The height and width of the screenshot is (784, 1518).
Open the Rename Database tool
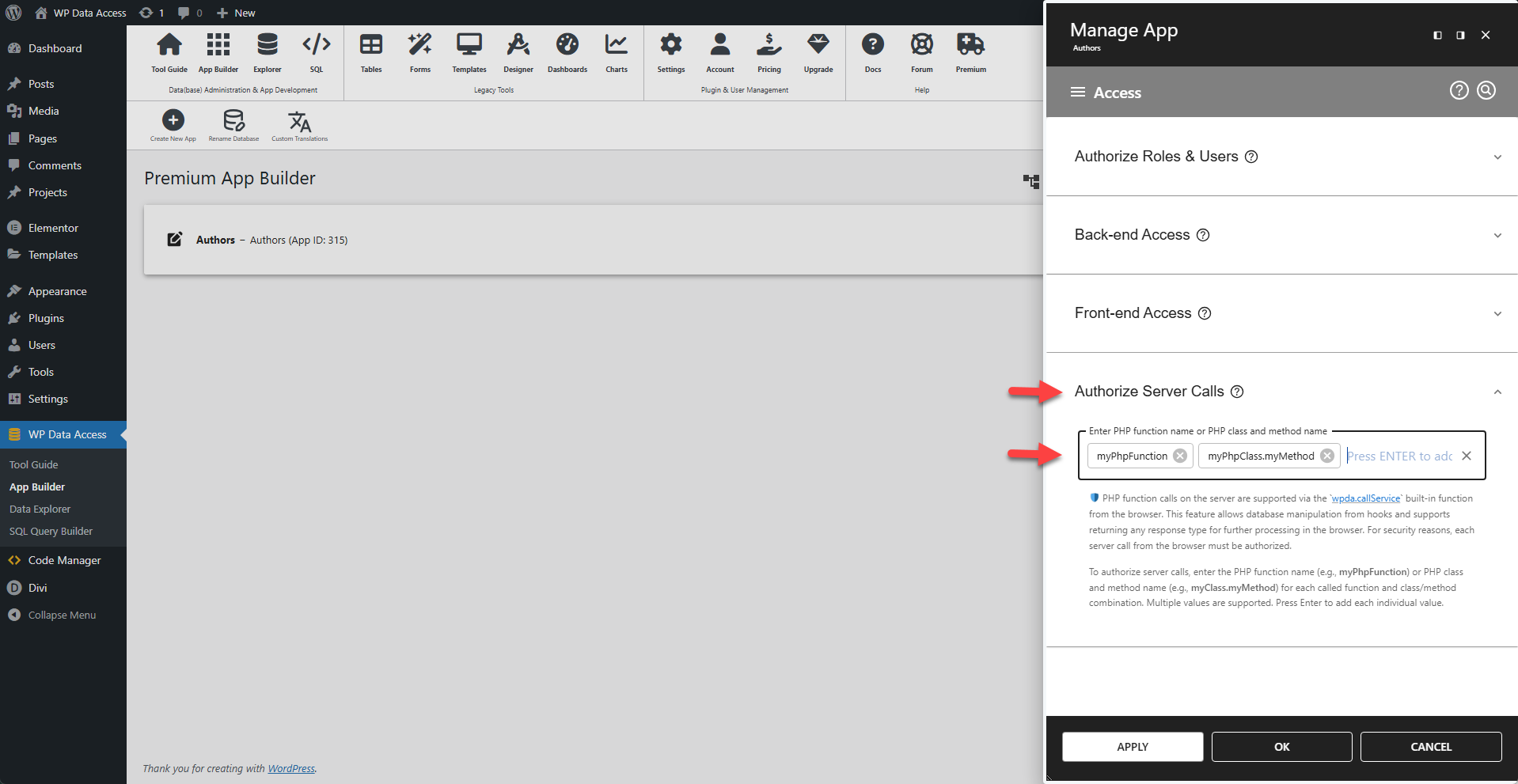pos(233,123)
